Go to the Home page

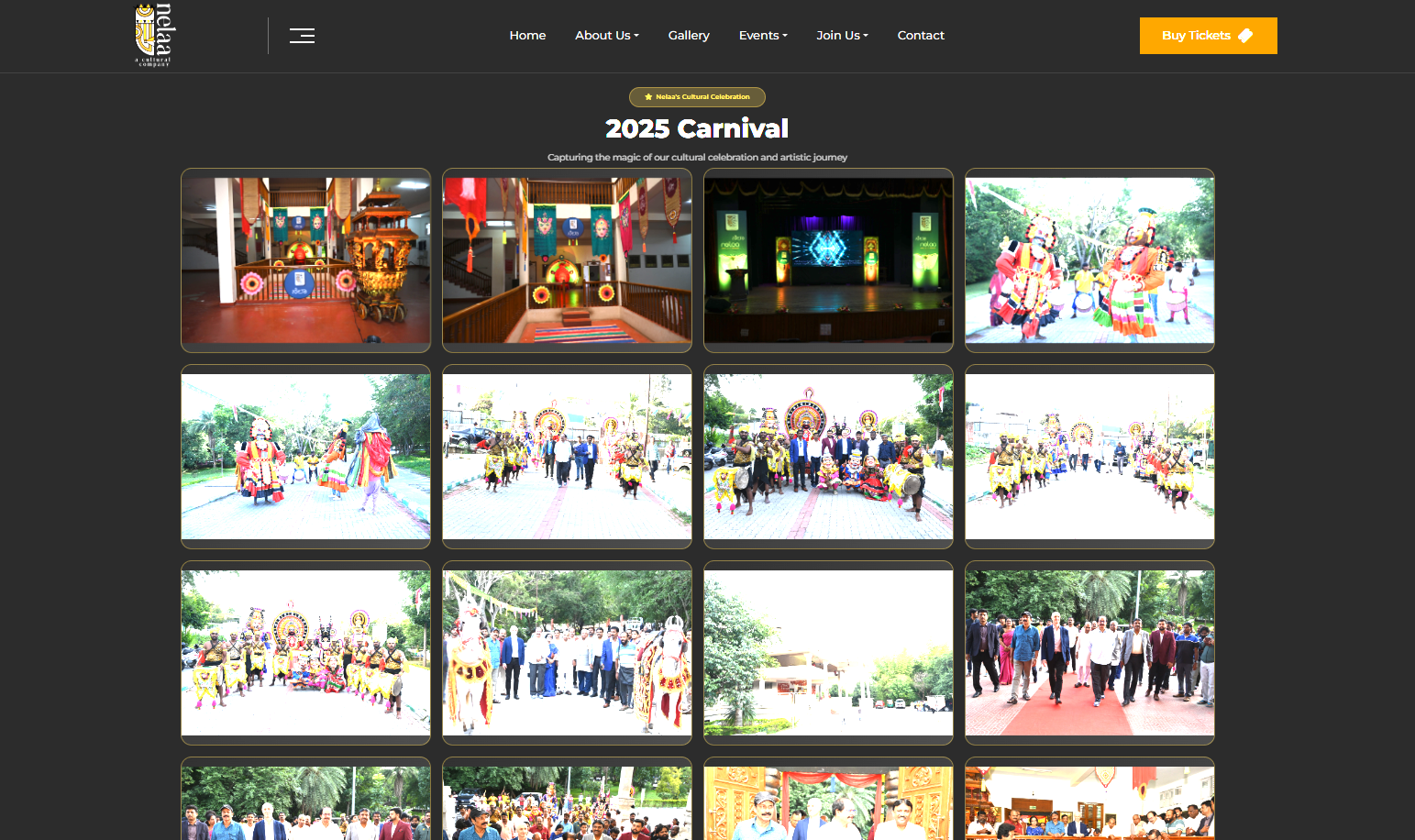click(527, 36)
